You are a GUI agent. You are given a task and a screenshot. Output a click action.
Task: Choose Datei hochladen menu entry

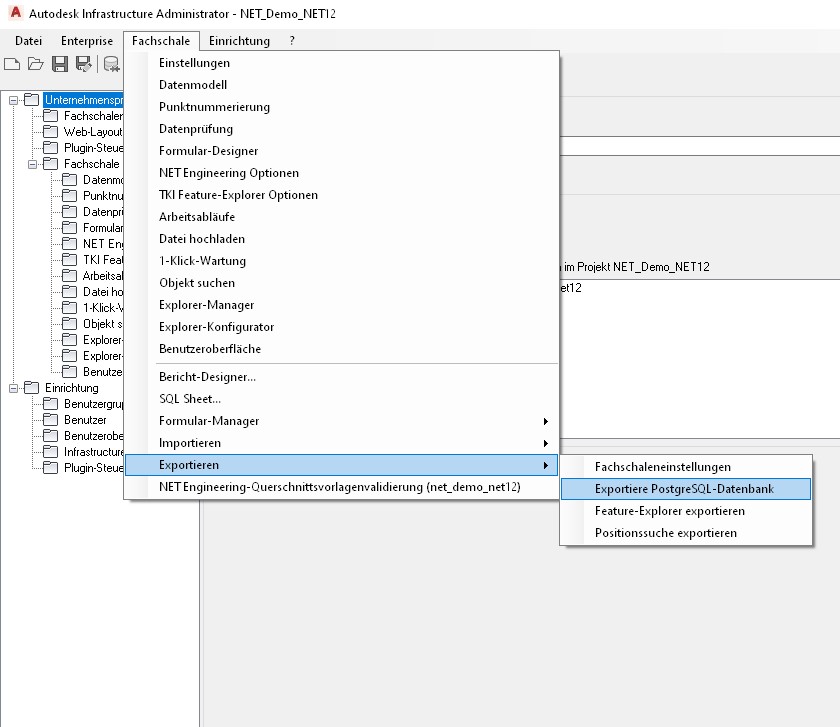click(342, 239)
